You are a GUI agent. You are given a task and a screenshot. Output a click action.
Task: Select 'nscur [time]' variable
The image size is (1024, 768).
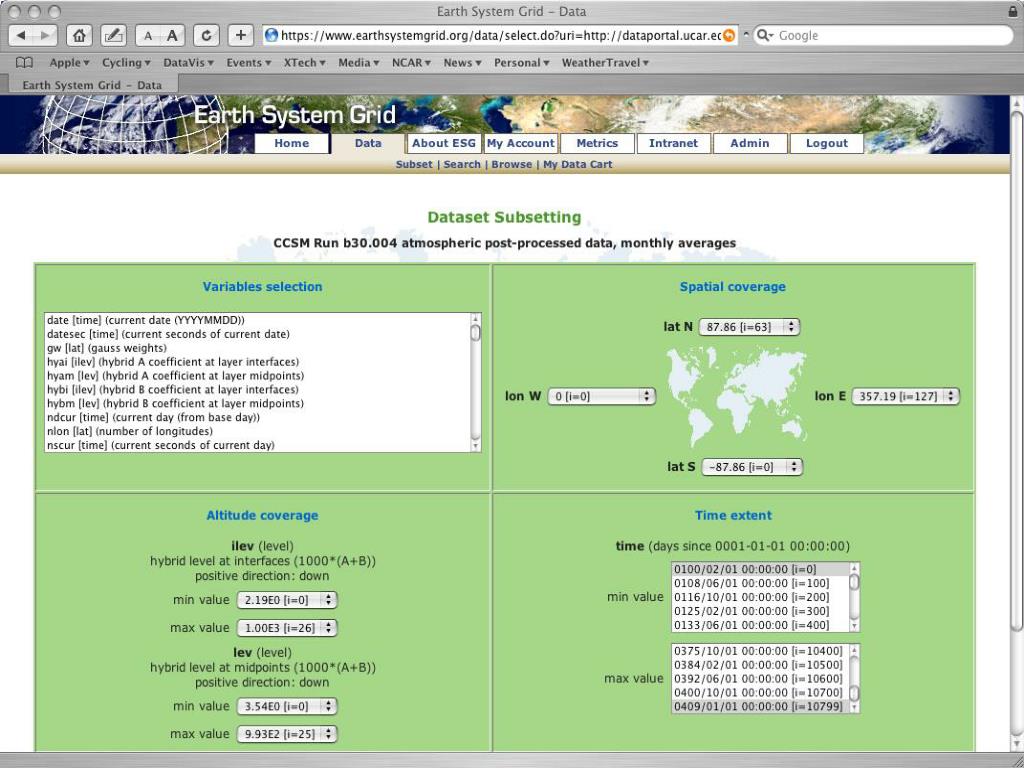click(257, 445)
